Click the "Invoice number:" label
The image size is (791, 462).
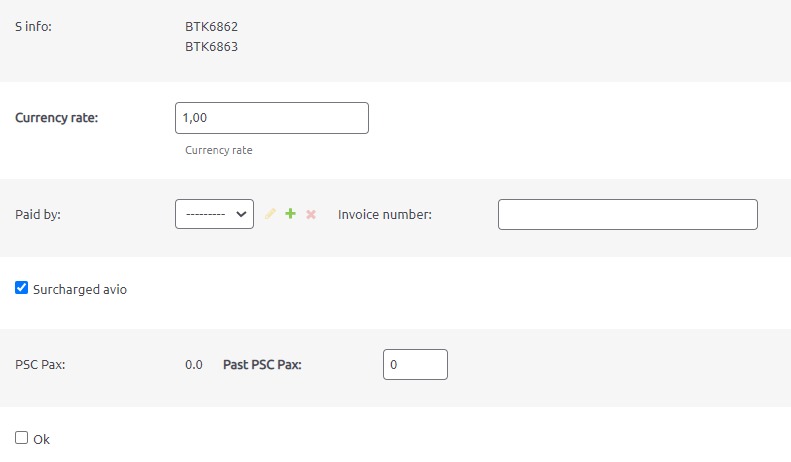pyautogui.click(x=385, y=214)
